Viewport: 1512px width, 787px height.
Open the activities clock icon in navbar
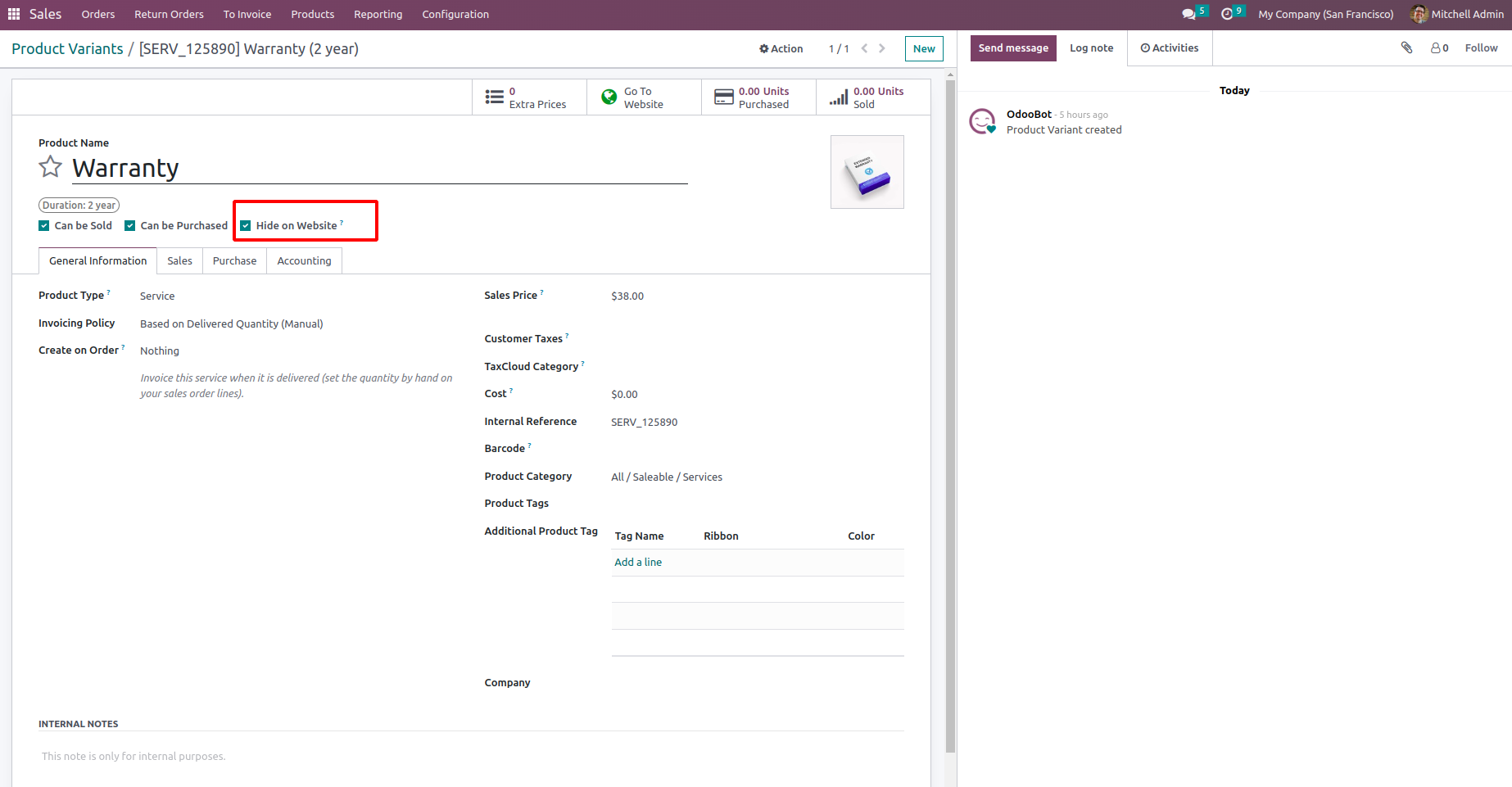[1227, 14]
